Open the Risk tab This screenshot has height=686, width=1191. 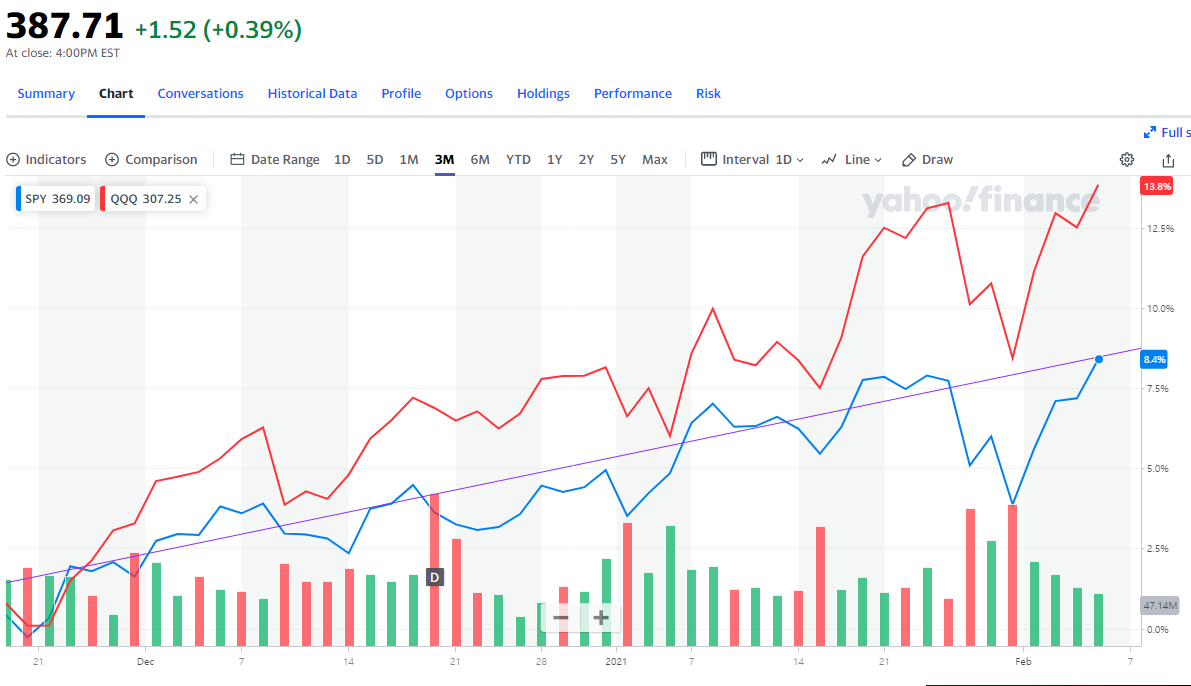[708, 93]
